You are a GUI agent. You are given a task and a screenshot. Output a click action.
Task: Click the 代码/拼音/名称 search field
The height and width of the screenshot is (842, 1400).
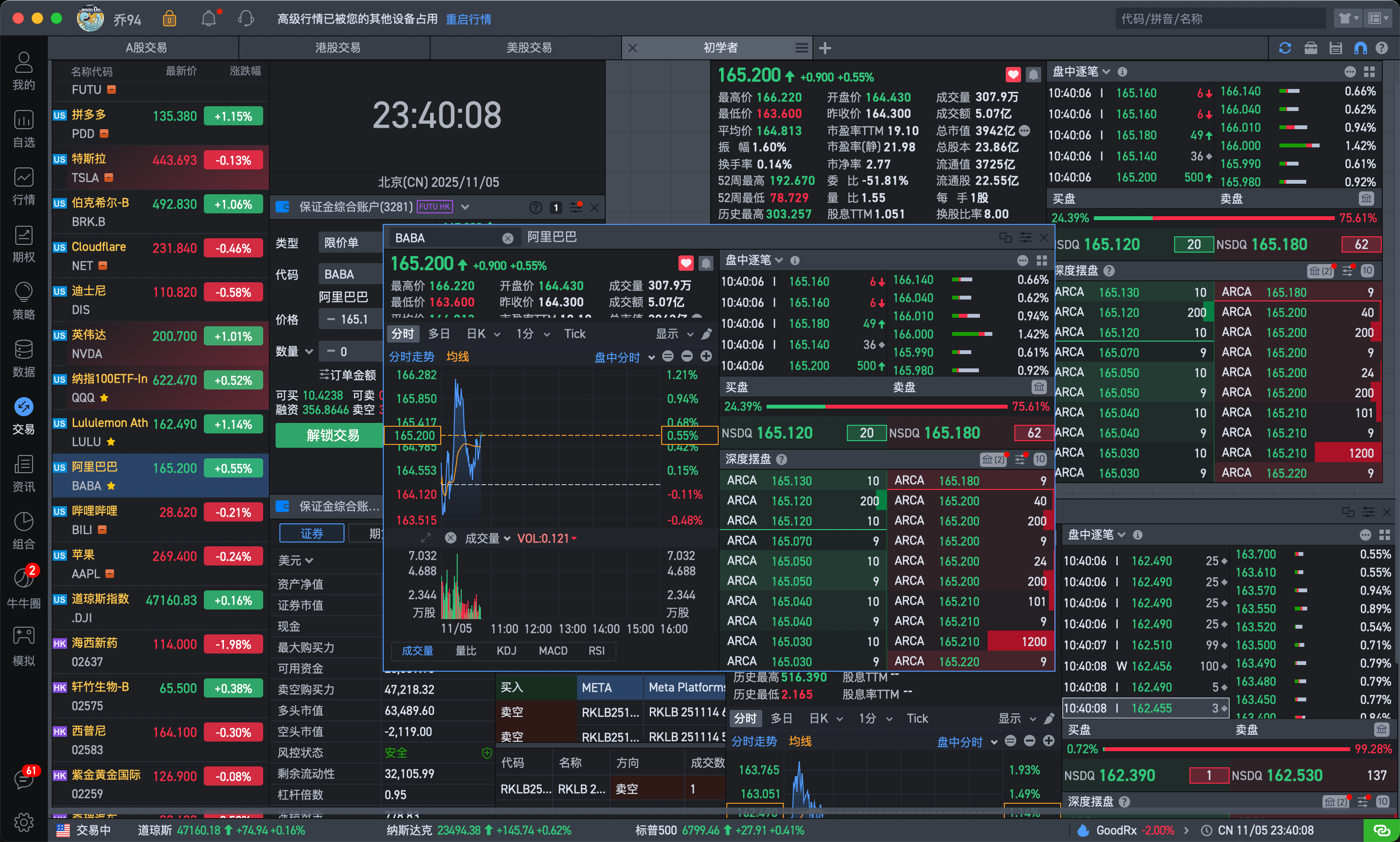[1220, 19]
